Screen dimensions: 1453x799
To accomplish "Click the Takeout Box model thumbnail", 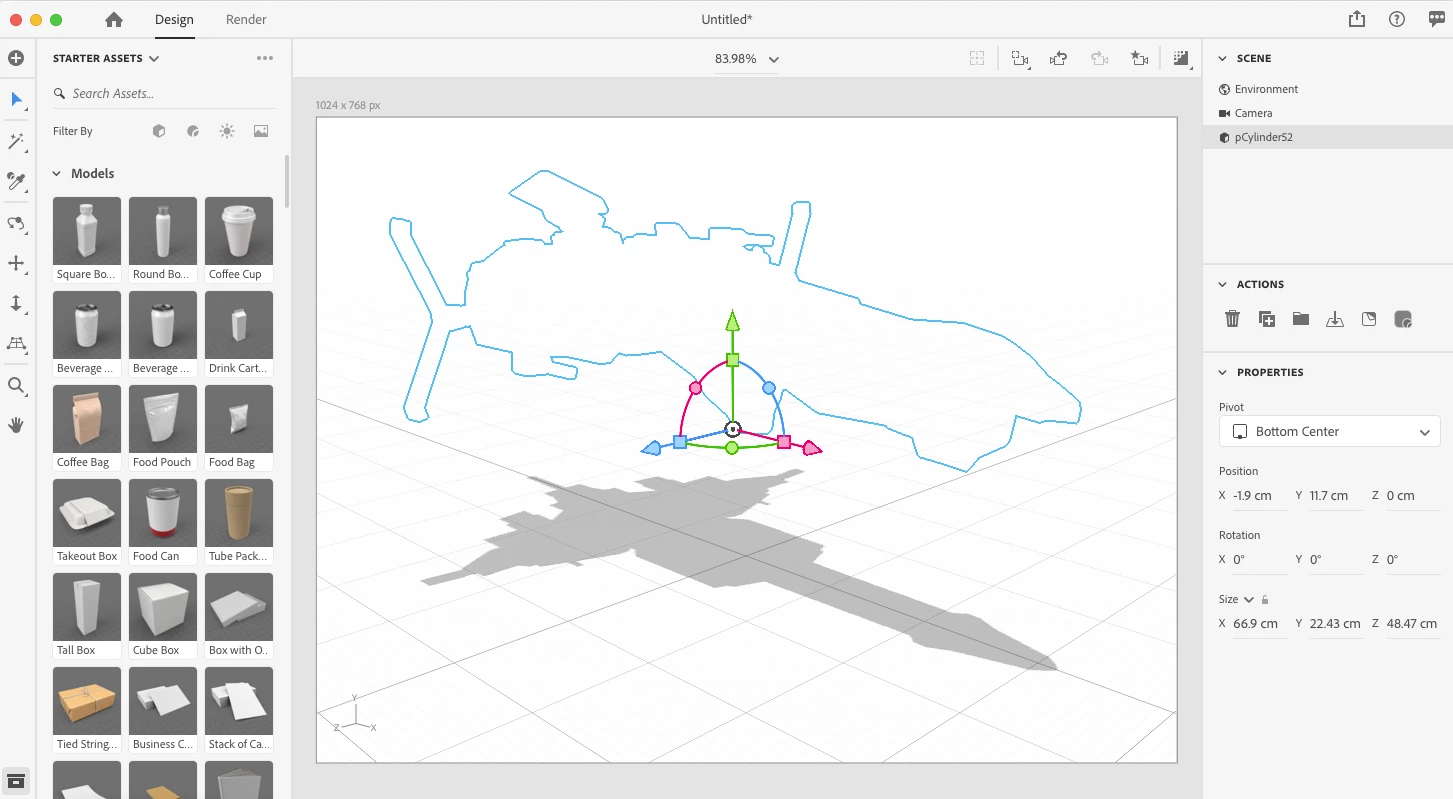I will [87, 513].
